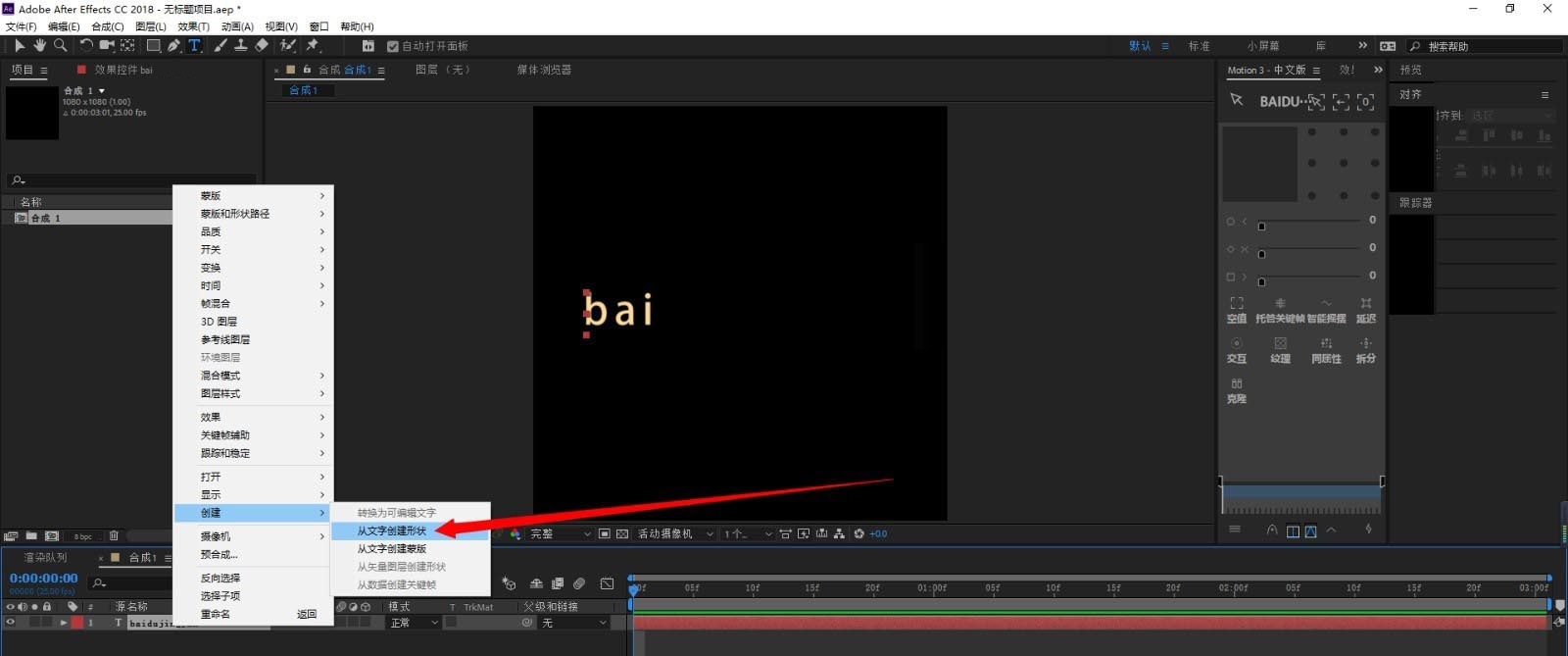Open the 合成(C) menu
Screen dimensions: 1568x656
pyautogui.click(x=108, y=26)
